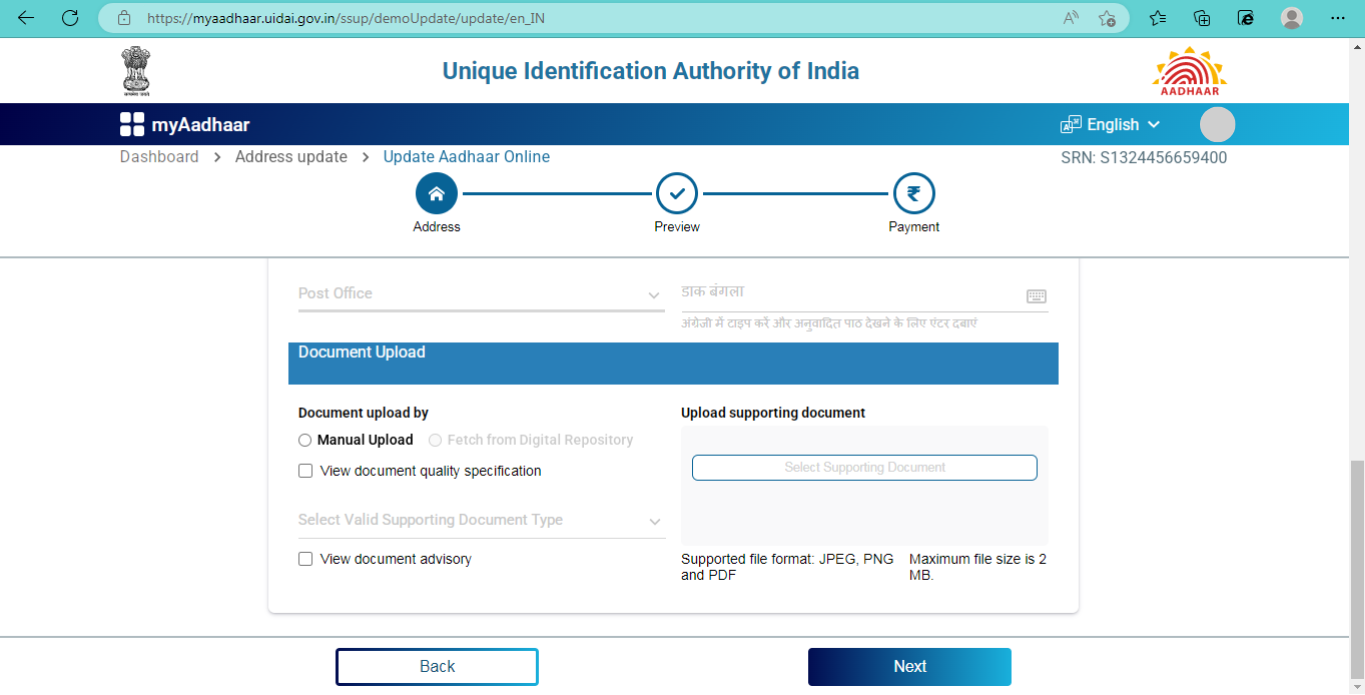Viewport: 1365px width, 695px height.
Task: Click the Back button
Action: coord(437,667)
